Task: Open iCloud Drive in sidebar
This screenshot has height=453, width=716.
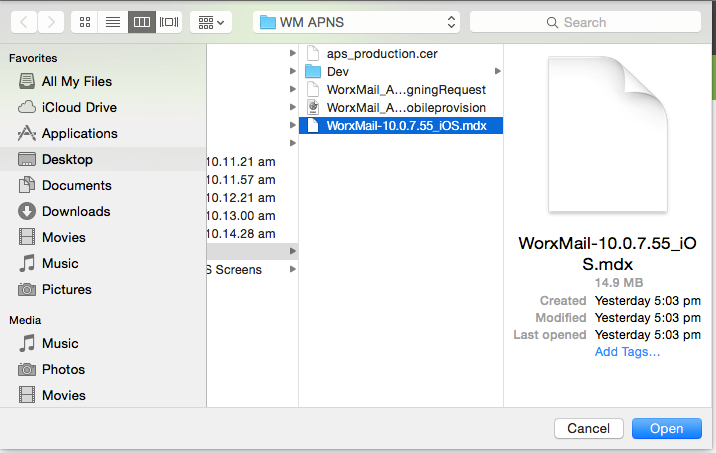Action: (x=79, y=107)
